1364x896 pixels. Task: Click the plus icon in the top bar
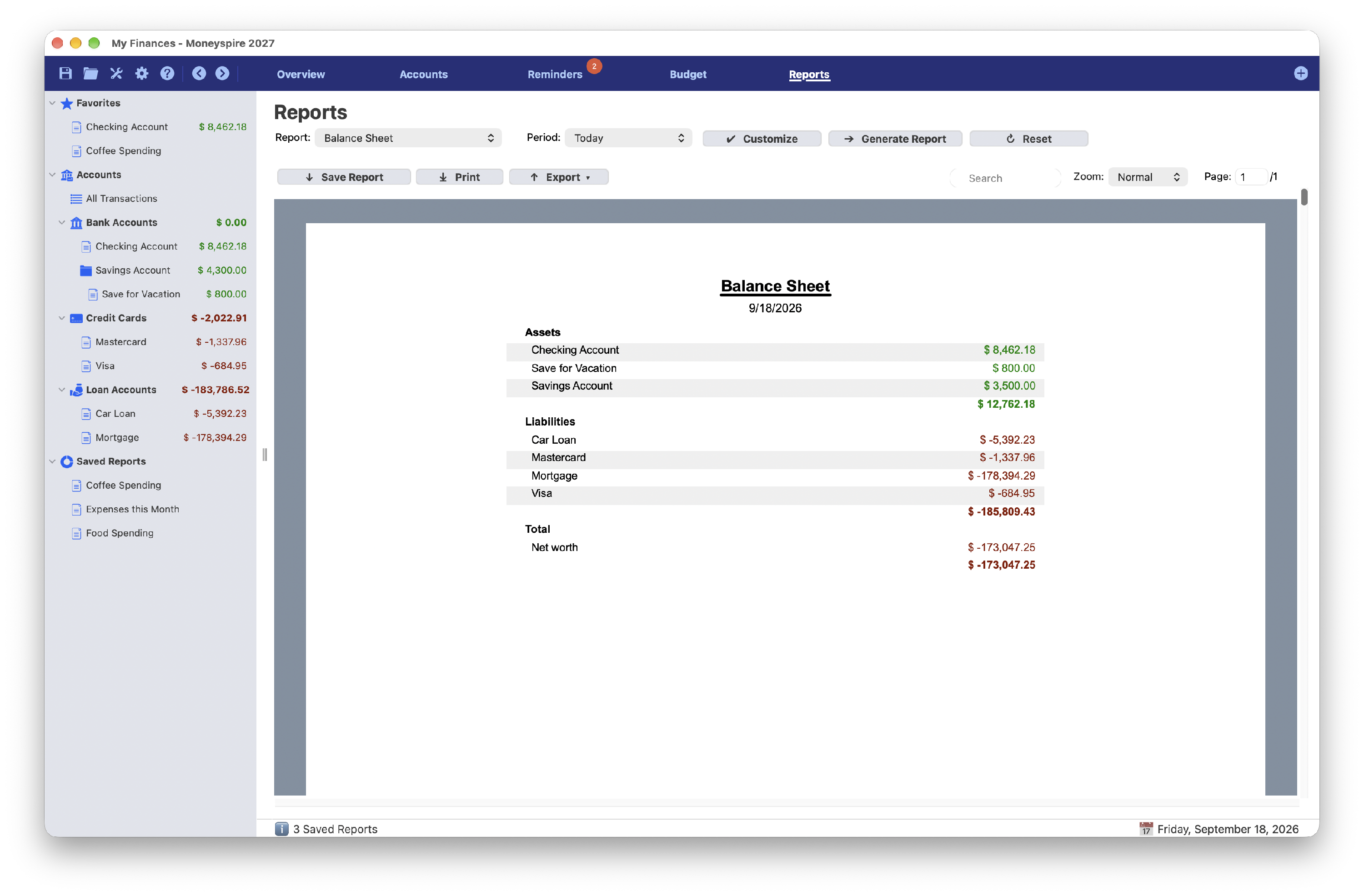click(1300, 73)
